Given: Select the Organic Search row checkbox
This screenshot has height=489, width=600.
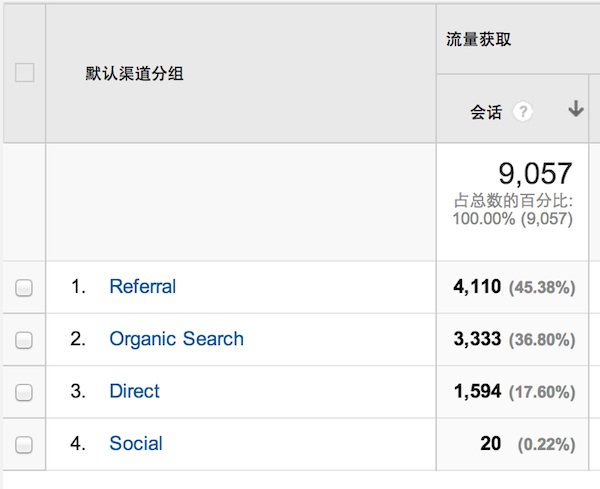Looking at the screenshot, I should point(25,340).
